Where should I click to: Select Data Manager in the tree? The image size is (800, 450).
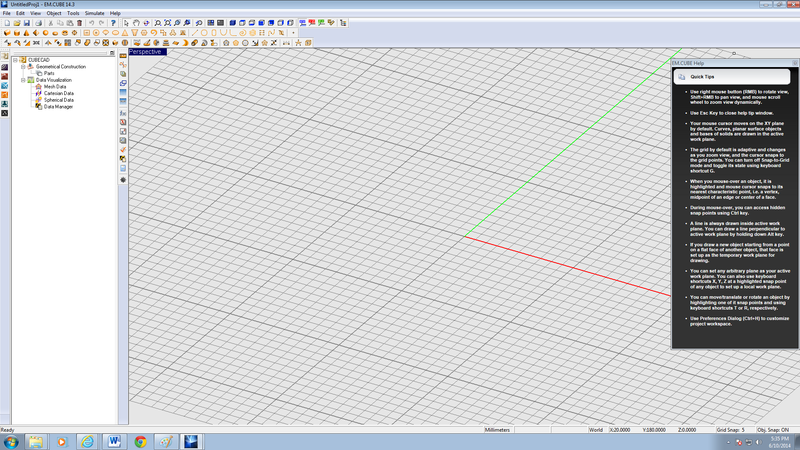tap(57, 106)
